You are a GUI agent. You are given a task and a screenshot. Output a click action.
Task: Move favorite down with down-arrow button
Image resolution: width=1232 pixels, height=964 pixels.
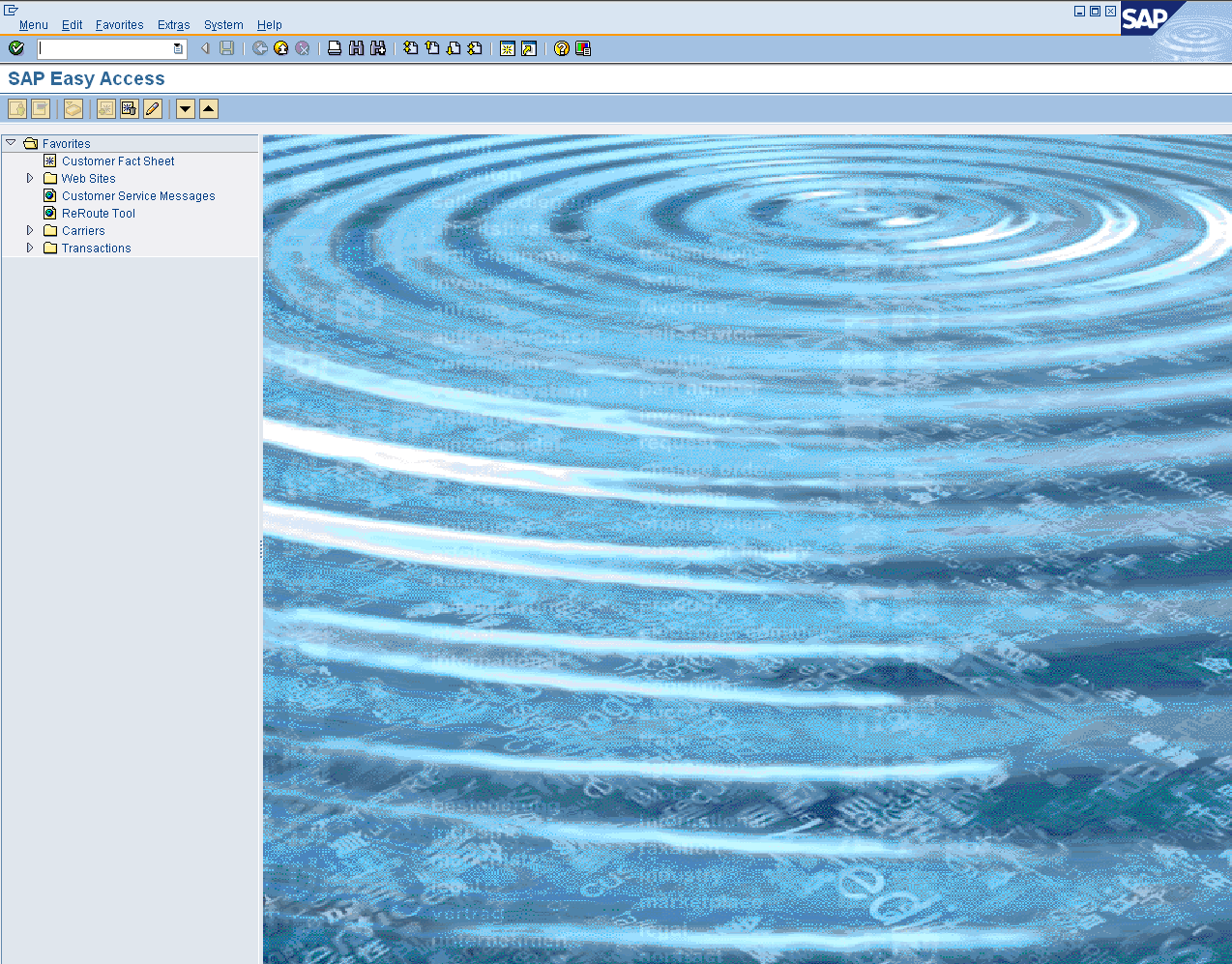[186, 109]
